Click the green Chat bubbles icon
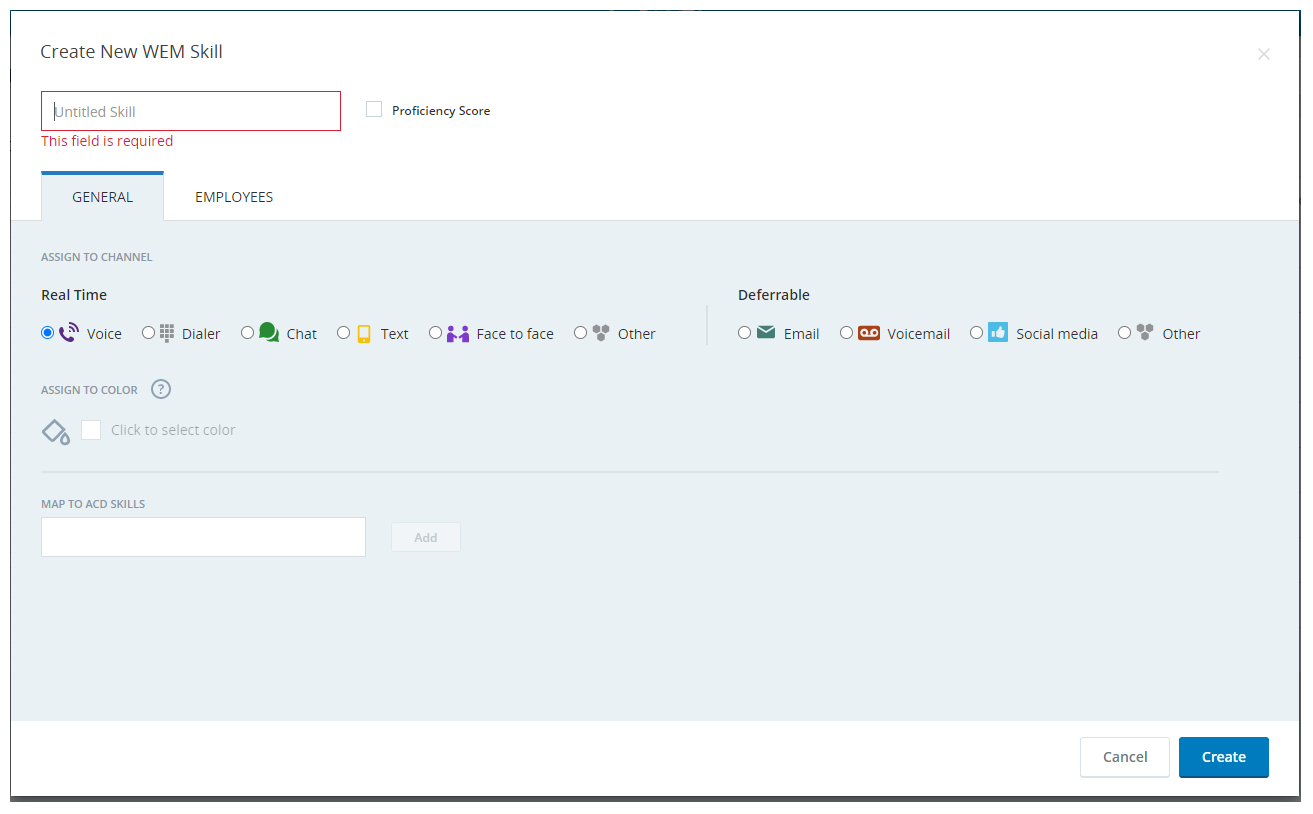Image resolution: width=1313 pixels, height=814 pixels. click(269, 332)
